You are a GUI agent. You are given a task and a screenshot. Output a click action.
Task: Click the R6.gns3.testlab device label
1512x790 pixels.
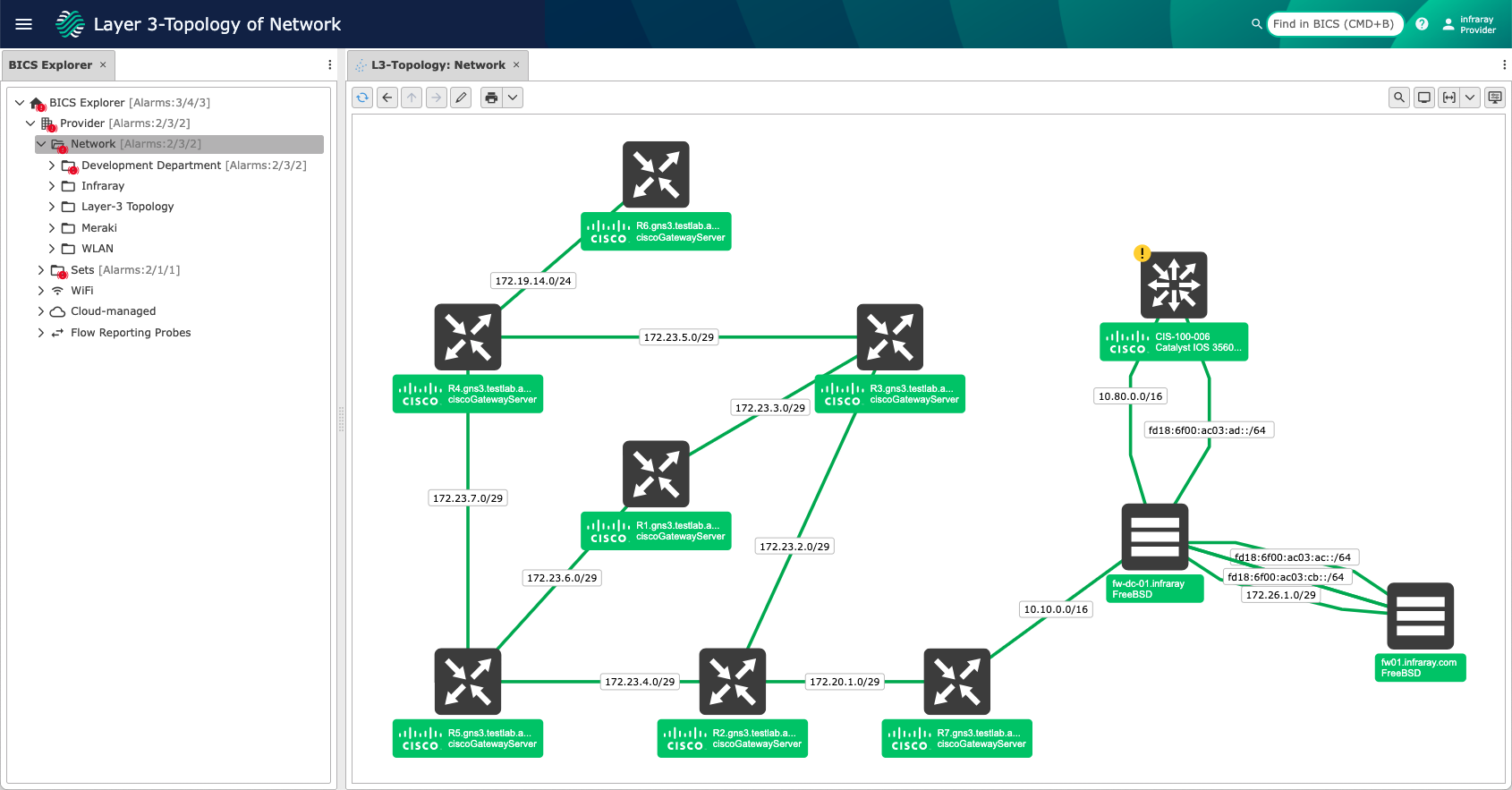(x=656, y=232)
